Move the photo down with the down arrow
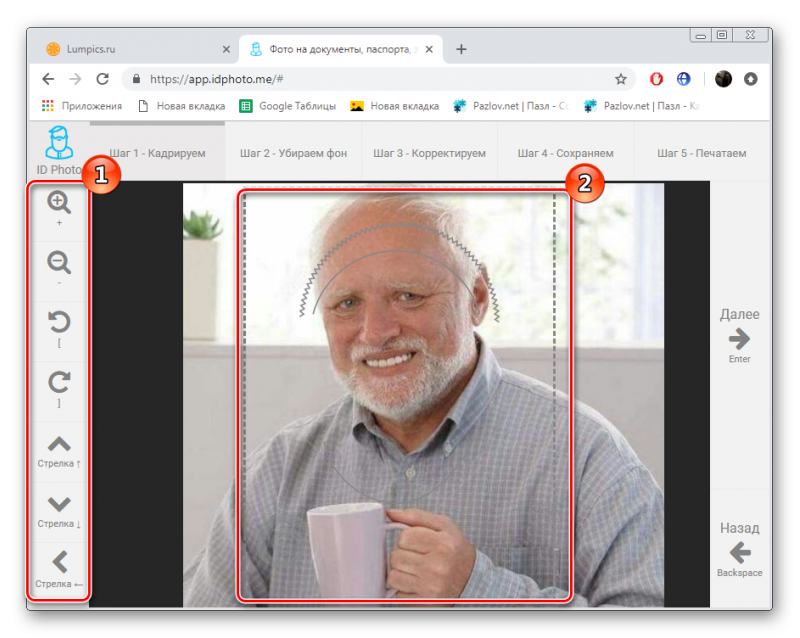Screen dimensions: 800x638 pyautogui.click(x=59, y=504)
